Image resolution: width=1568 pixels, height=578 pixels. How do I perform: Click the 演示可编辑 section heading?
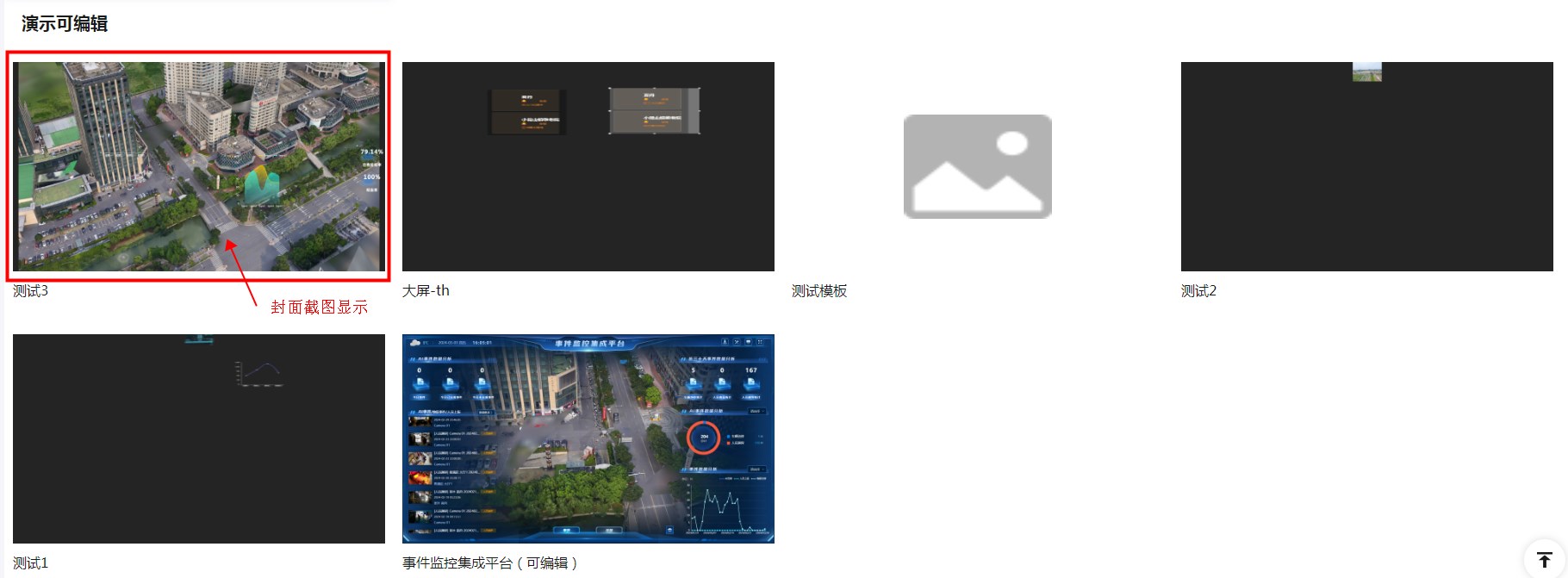65,24
